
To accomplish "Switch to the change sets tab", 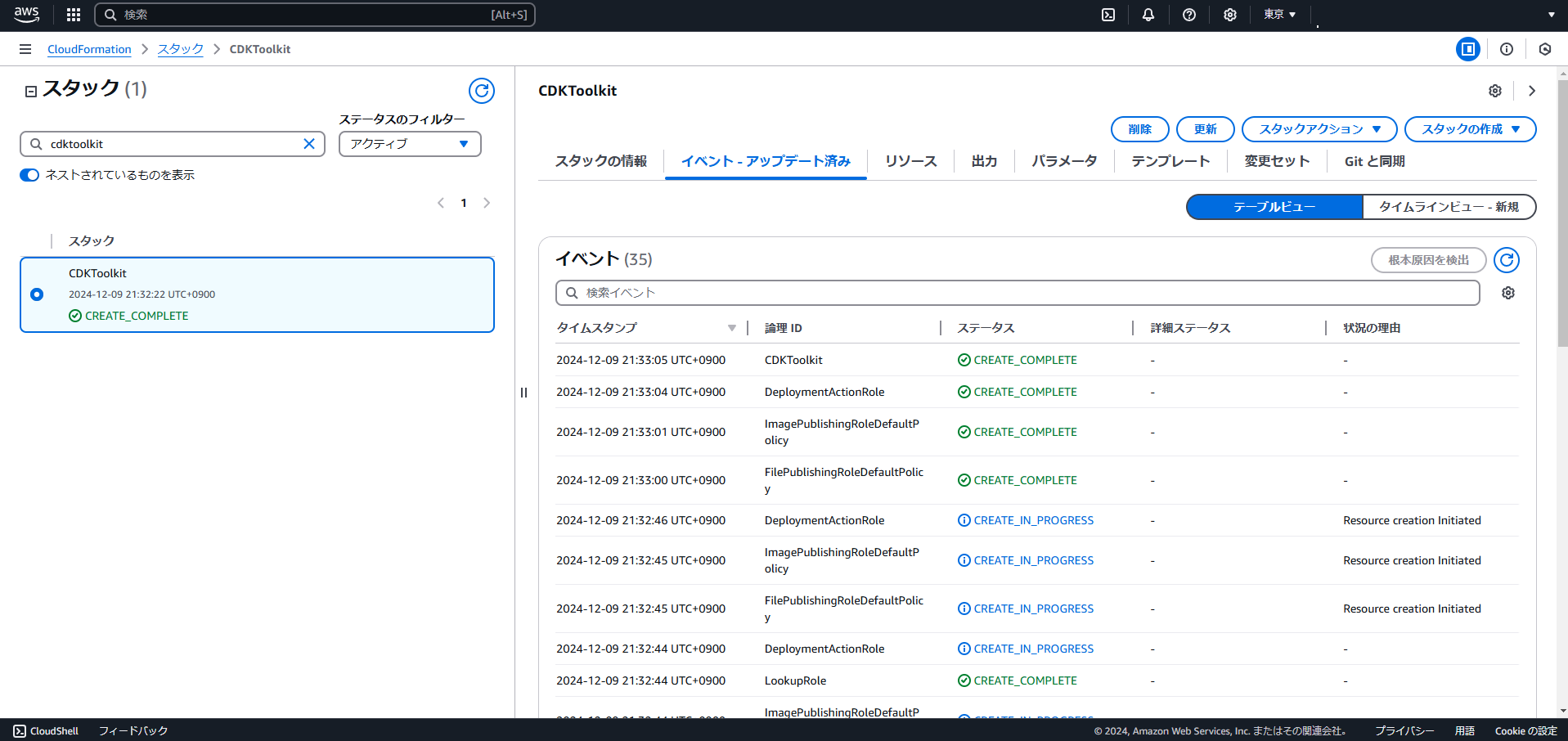I will (x=1277, y=161).
